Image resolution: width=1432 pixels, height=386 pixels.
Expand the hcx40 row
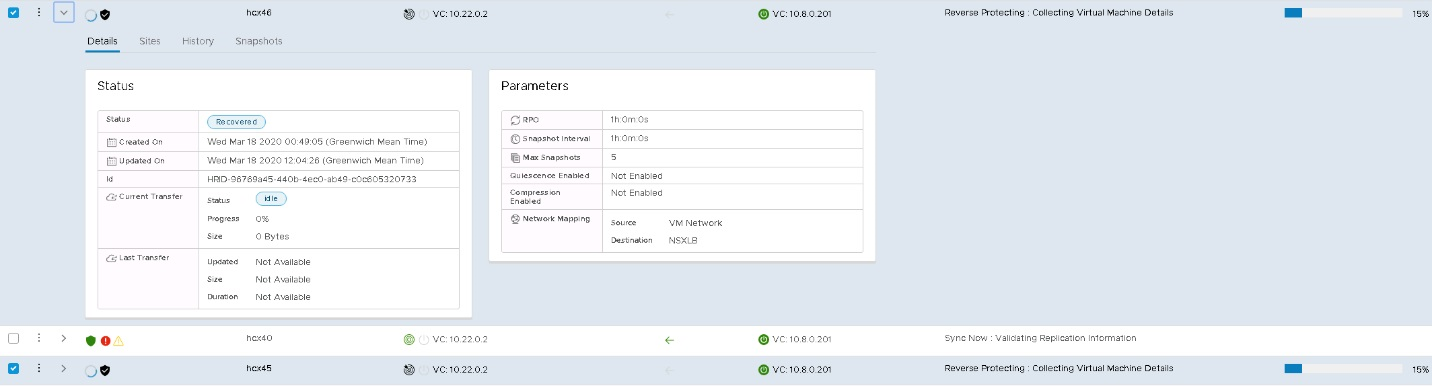click(x=63, y=338)
